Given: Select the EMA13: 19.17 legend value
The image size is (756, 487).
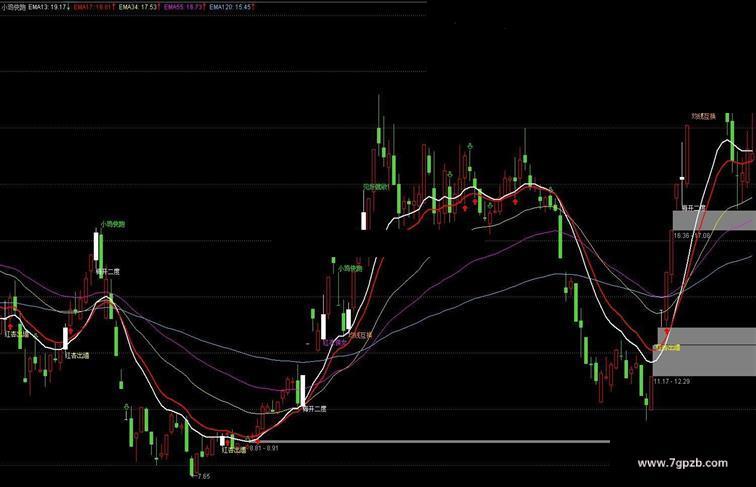Looking at the screenshot, I should [x=47, y=7].
